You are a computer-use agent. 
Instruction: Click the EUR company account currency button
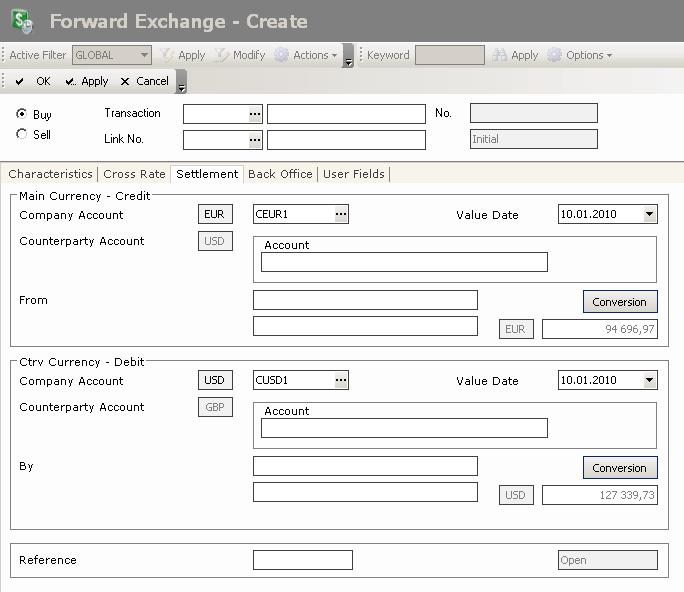(215, 214)
